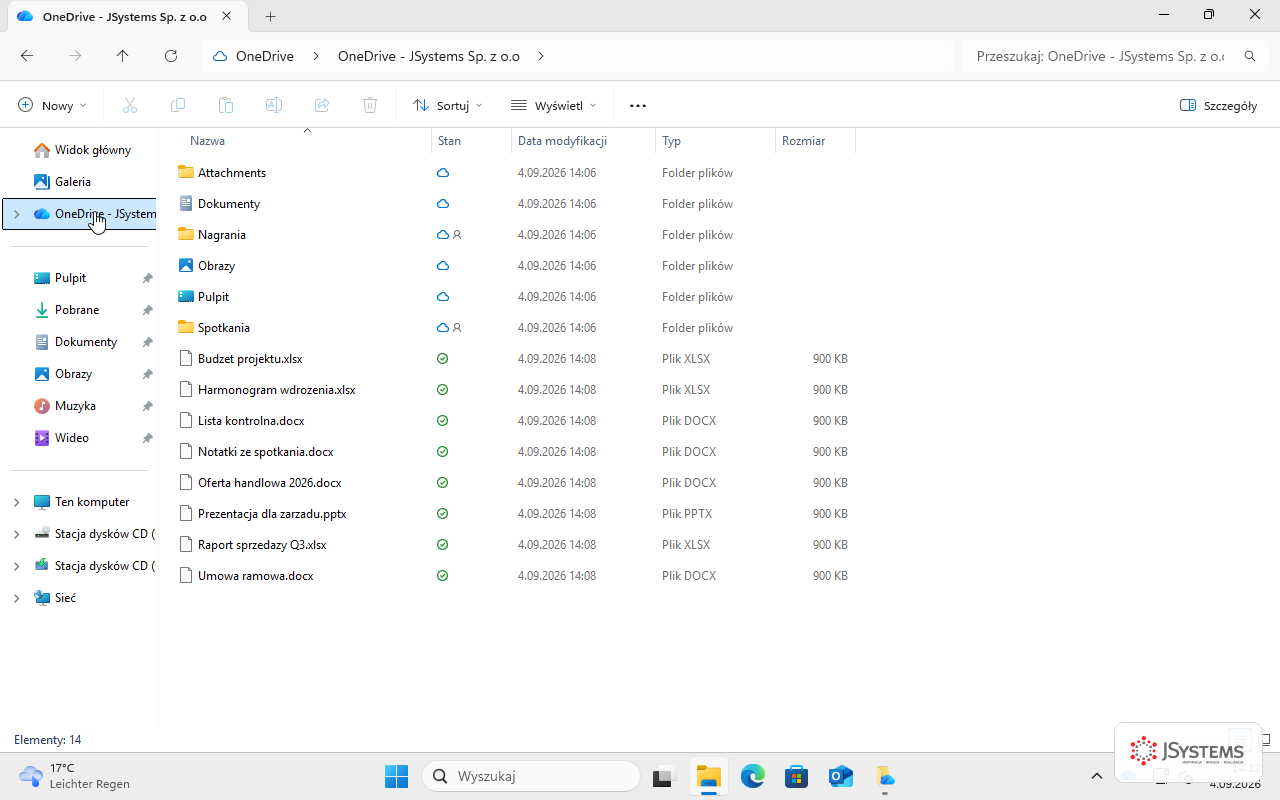Select Prezentacja dla zarzadu.pptx

(272, 514)
